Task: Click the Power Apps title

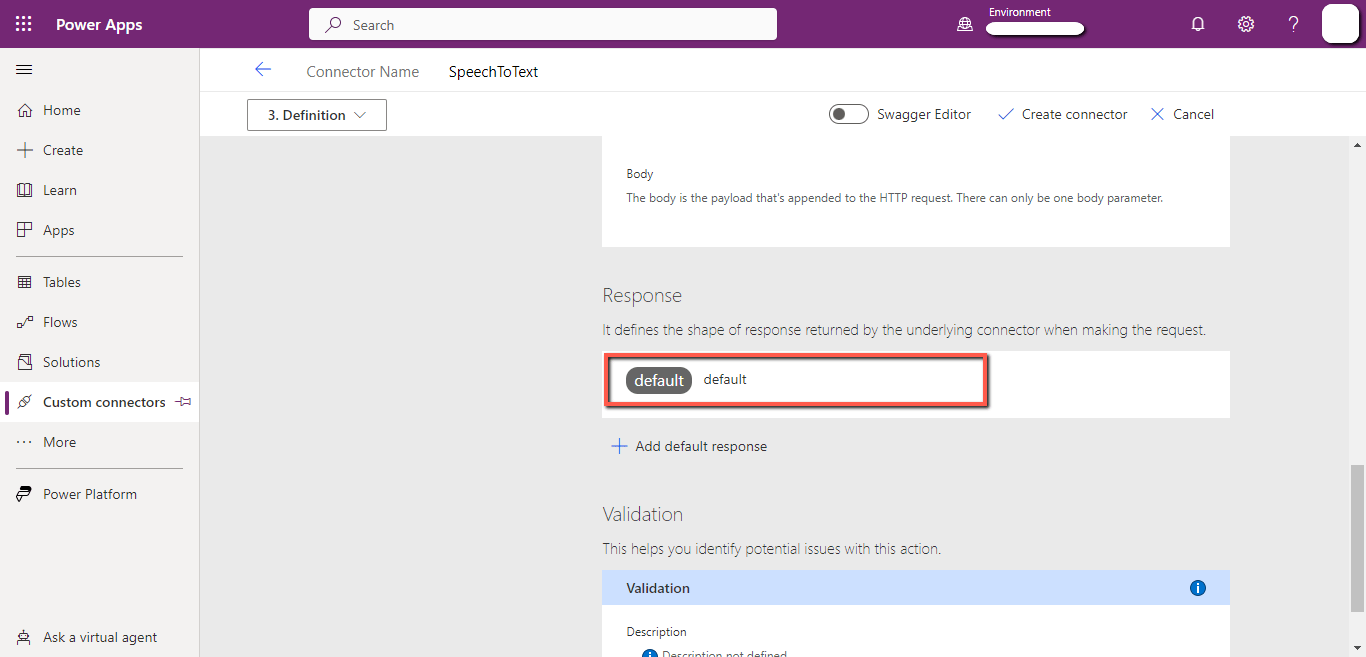Action: (x=99, y=25)
